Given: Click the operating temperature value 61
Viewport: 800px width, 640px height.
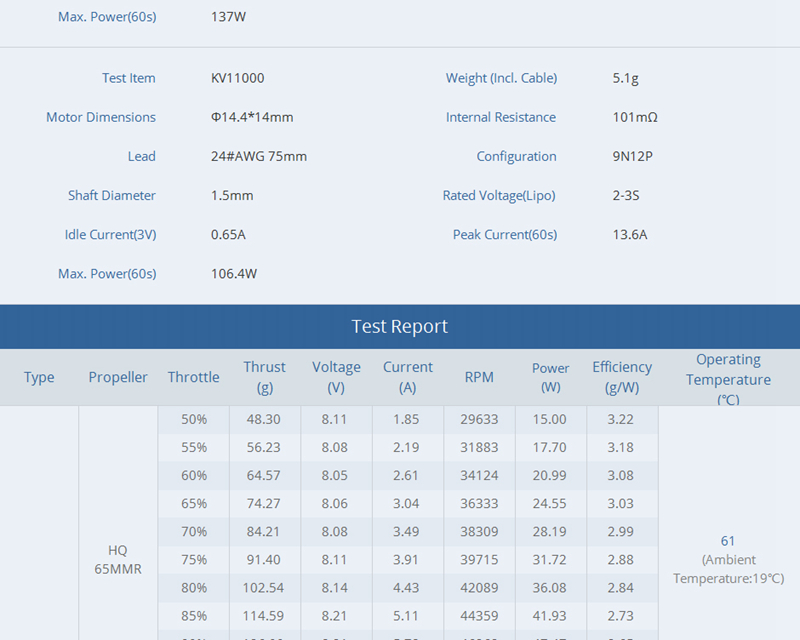Looking at the screenshot, I should (728, 541).
